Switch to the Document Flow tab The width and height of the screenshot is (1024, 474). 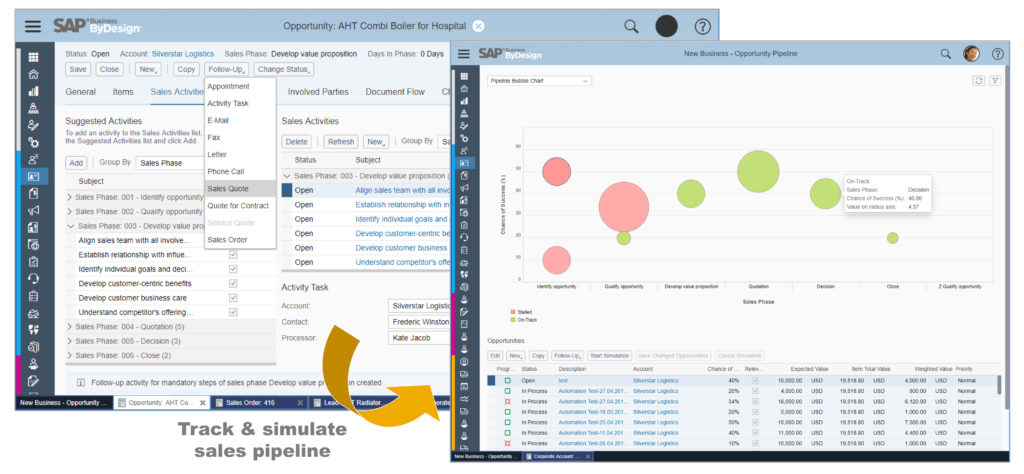(x=395, y=92)
